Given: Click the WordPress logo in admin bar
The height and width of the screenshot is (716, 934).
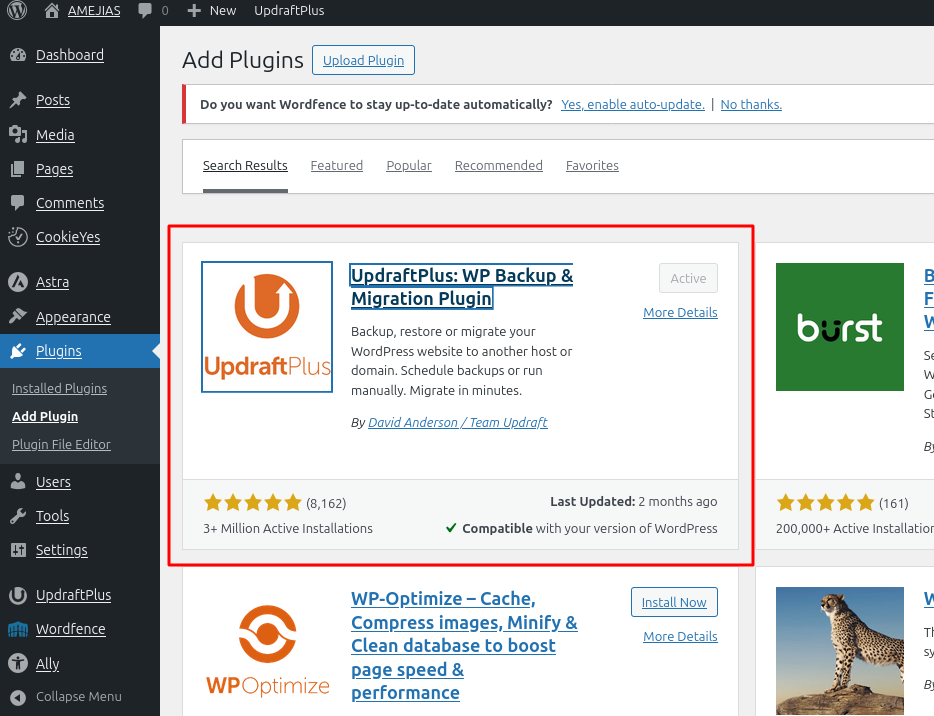Looking at the screenshot, I should pyautogui.click(x=18, y=11).
